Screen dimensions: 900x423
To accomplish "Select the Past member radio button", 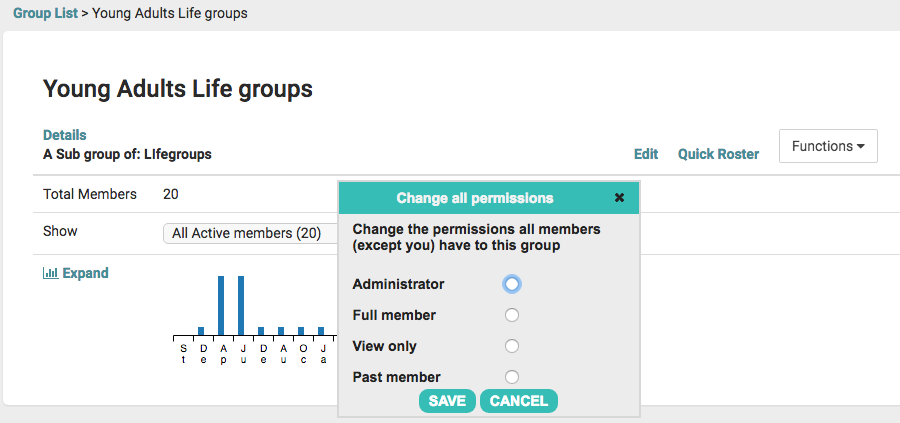I will coord(511,377).
